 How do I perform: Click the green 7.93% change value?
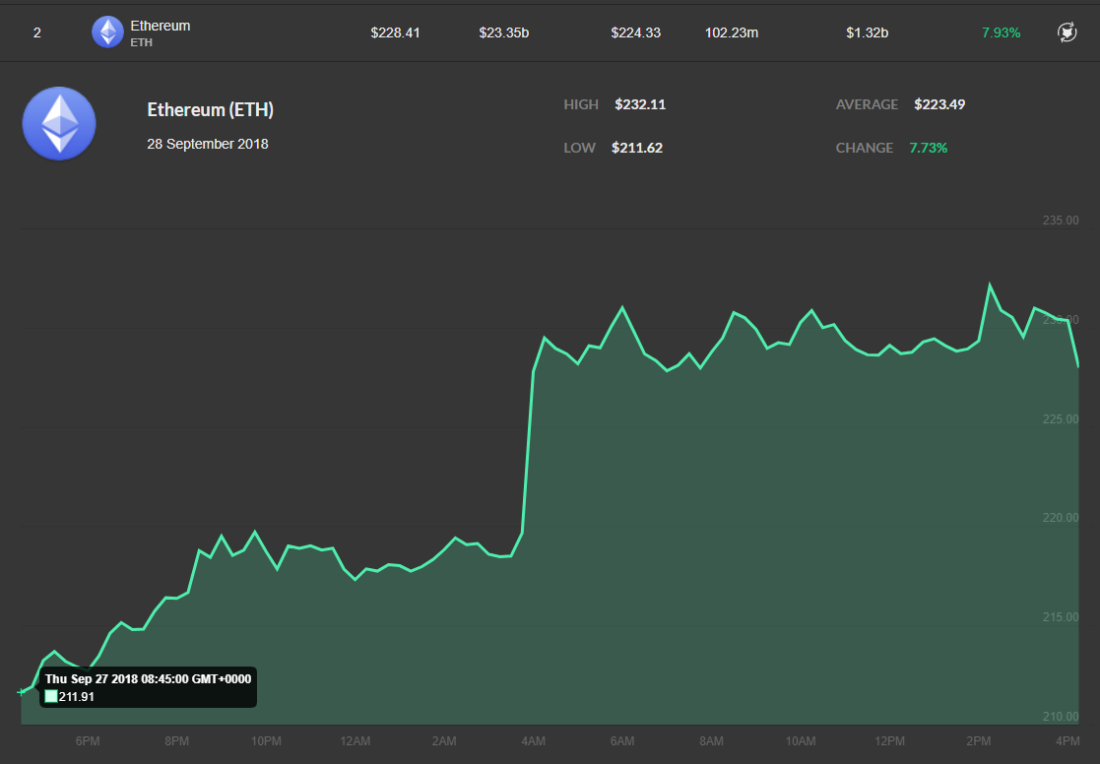pyautogui.click(x=1001, y=33)
